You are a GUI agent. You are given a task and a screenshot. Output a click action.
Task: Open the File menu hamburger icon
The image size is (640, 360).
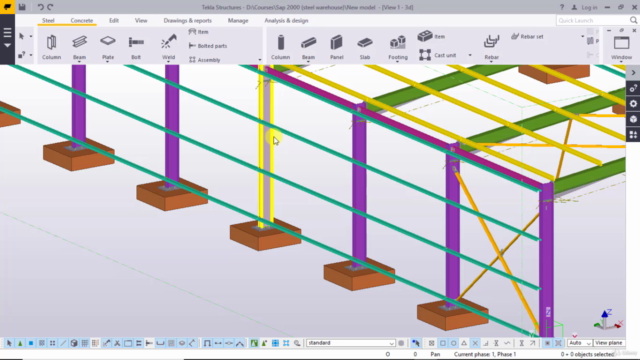(x=7, y=33)
